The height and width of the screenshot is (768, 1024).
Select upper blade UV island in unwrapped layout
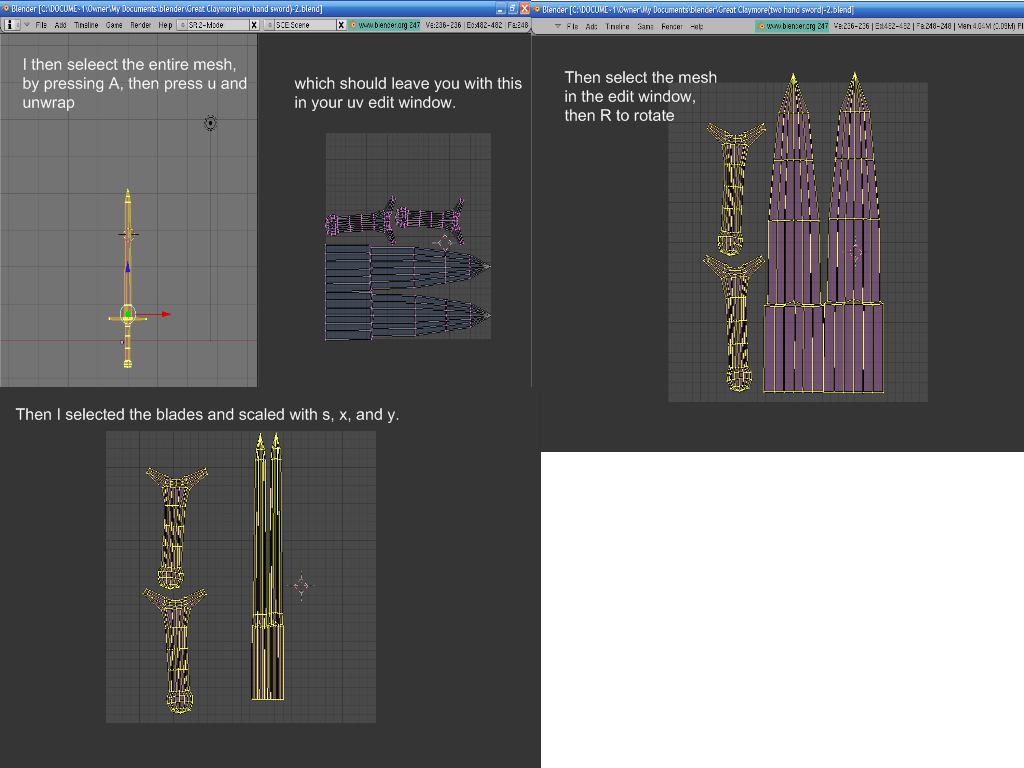(408, 266)
